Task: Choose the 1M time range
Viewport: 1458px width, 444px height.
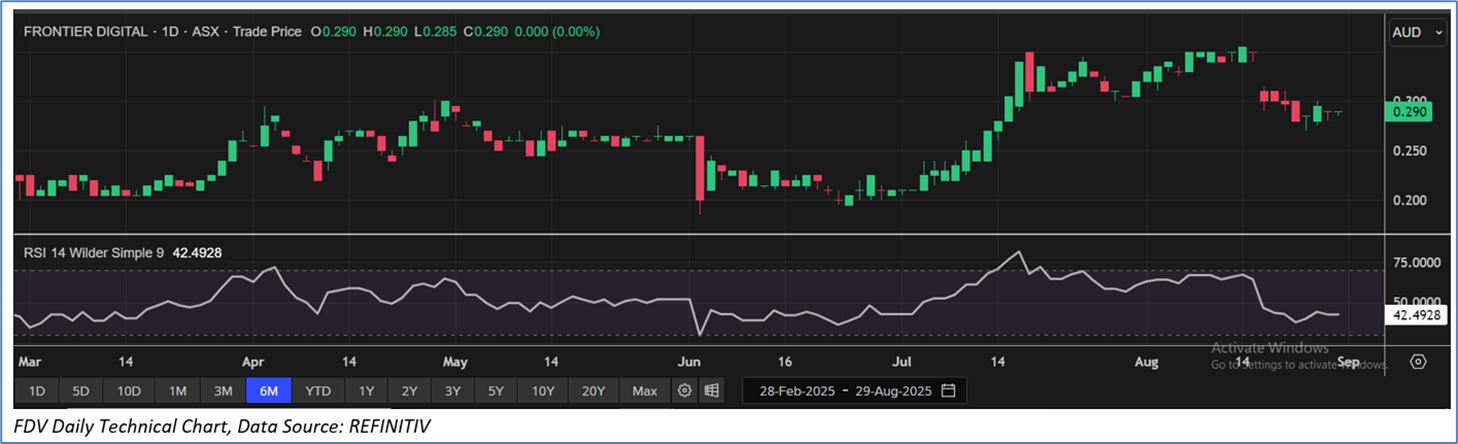Action: [177, 390]
